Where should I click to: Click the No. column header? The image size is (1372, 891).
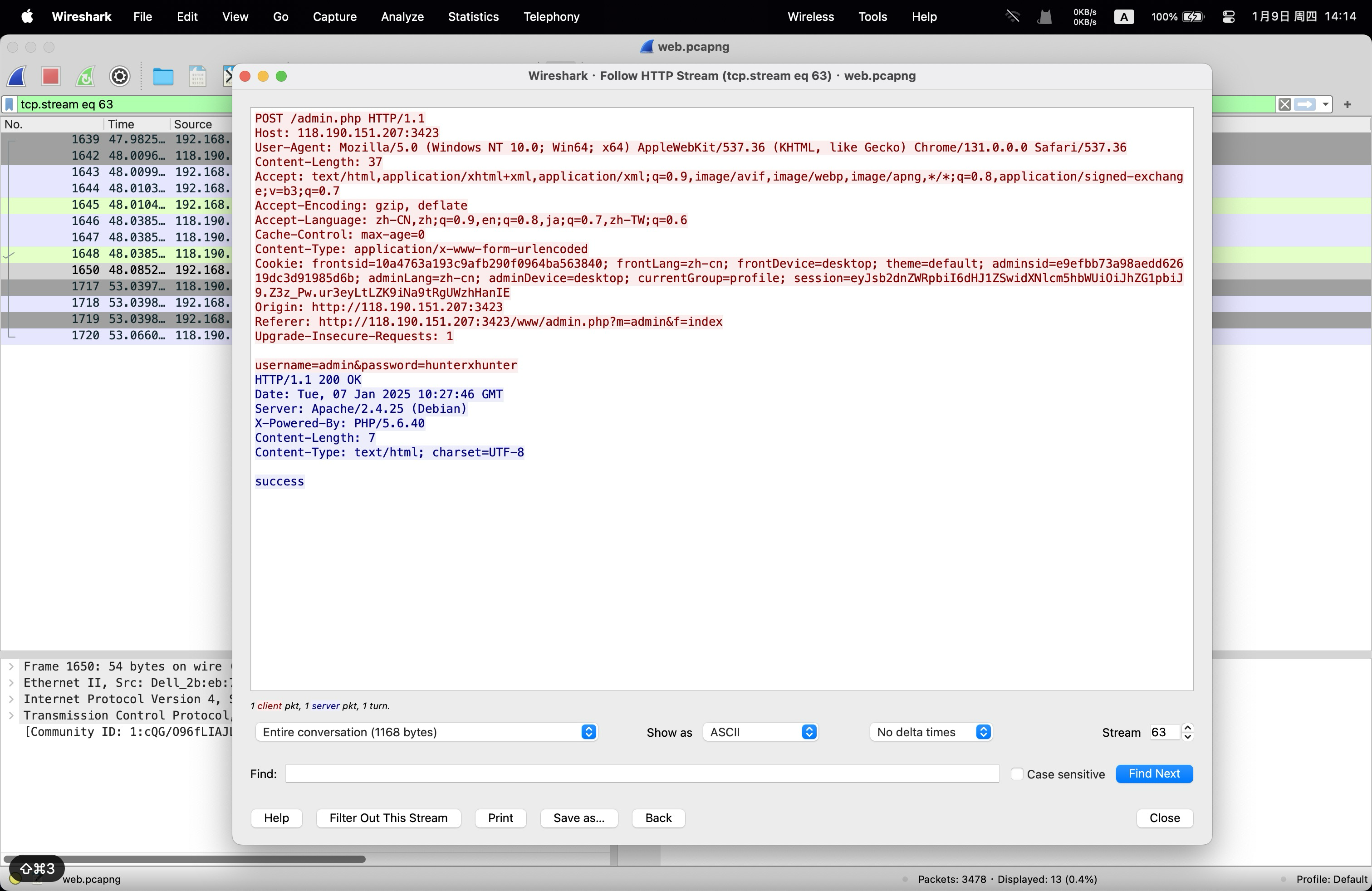(x=52, y=124)
